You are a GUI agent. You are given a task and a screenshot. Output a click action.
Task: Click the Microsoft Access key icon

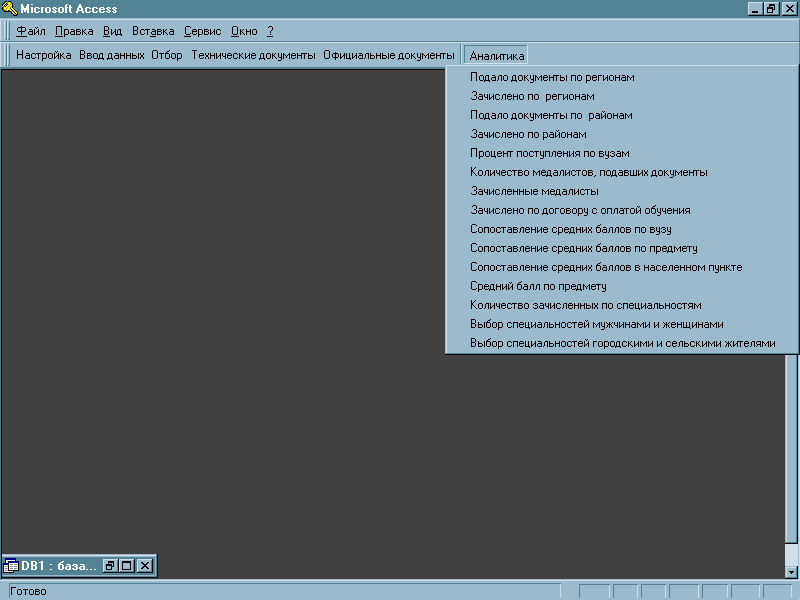pyautogui.click(x=9, y=8)
